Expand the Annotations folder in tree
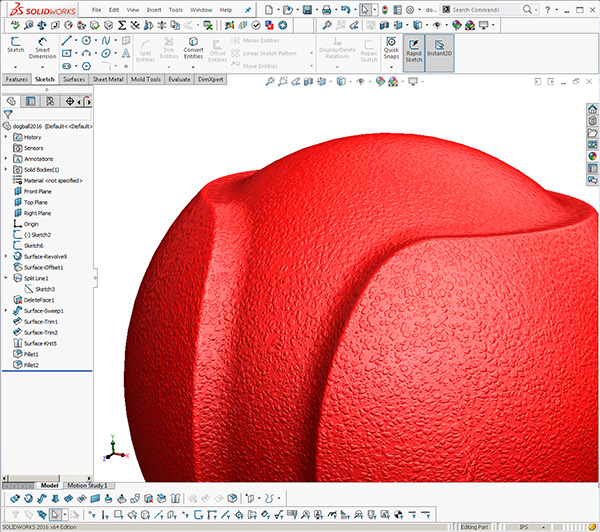This screenshot has height=532, width=600. pyautogui.click(x=6, y=159)
